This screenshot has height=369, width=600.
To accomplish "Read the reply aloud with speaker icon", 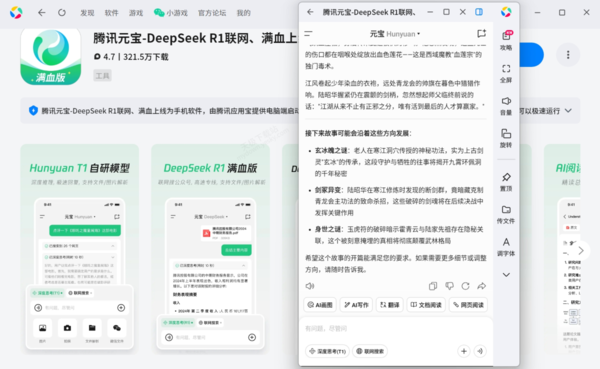I will [310, 286].
